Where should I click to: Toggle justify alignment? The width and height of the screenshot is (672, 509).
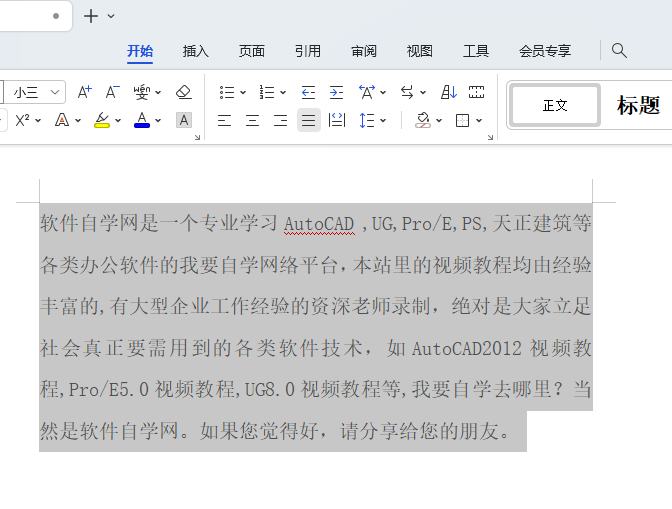click(309, 120)
